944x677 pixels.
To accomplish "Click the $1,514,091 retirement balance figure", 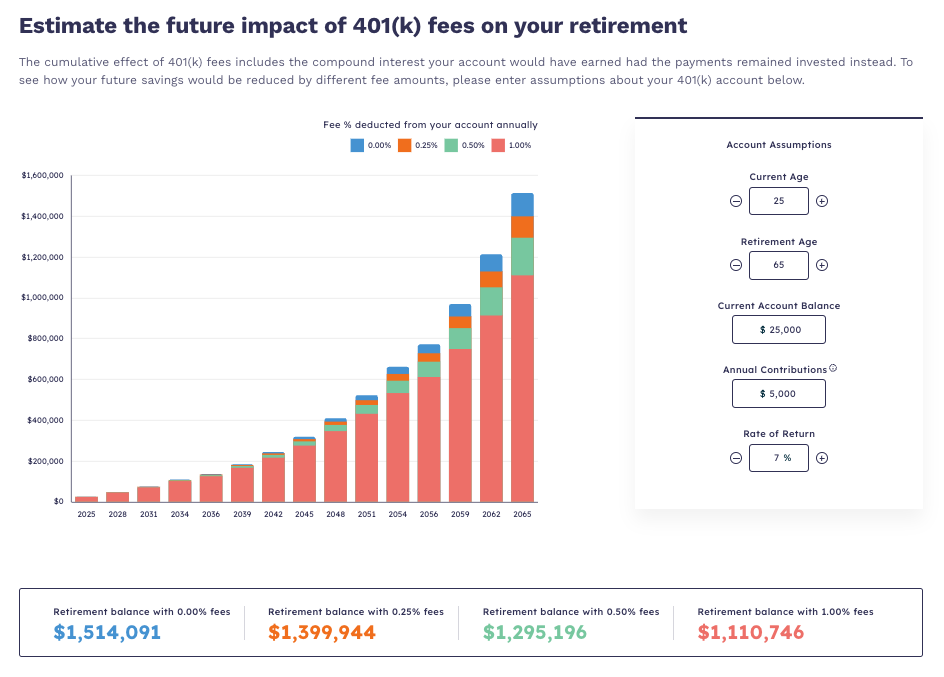I will (107, 632).
